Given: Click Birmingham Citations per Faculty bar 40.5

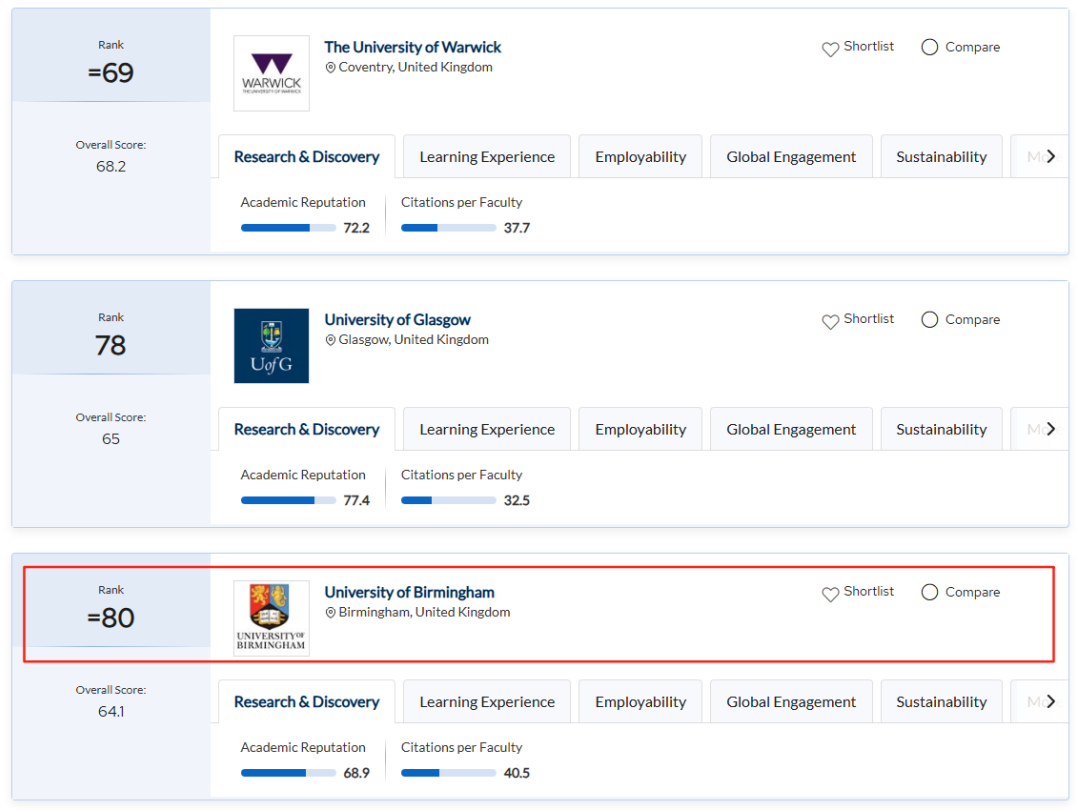Looking at the screenshot, I should tap(448, 772).
